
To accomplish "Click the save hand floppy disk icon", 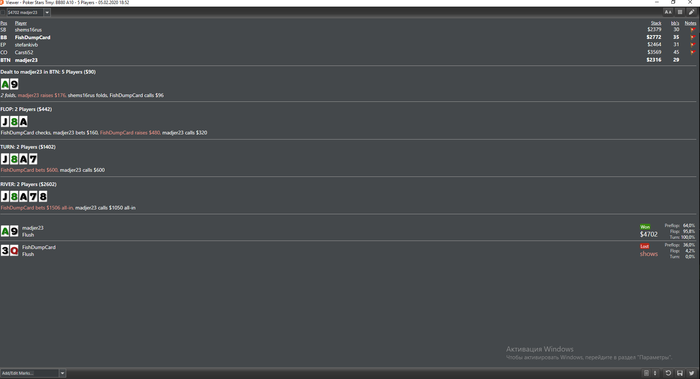I will pos(680,373).
